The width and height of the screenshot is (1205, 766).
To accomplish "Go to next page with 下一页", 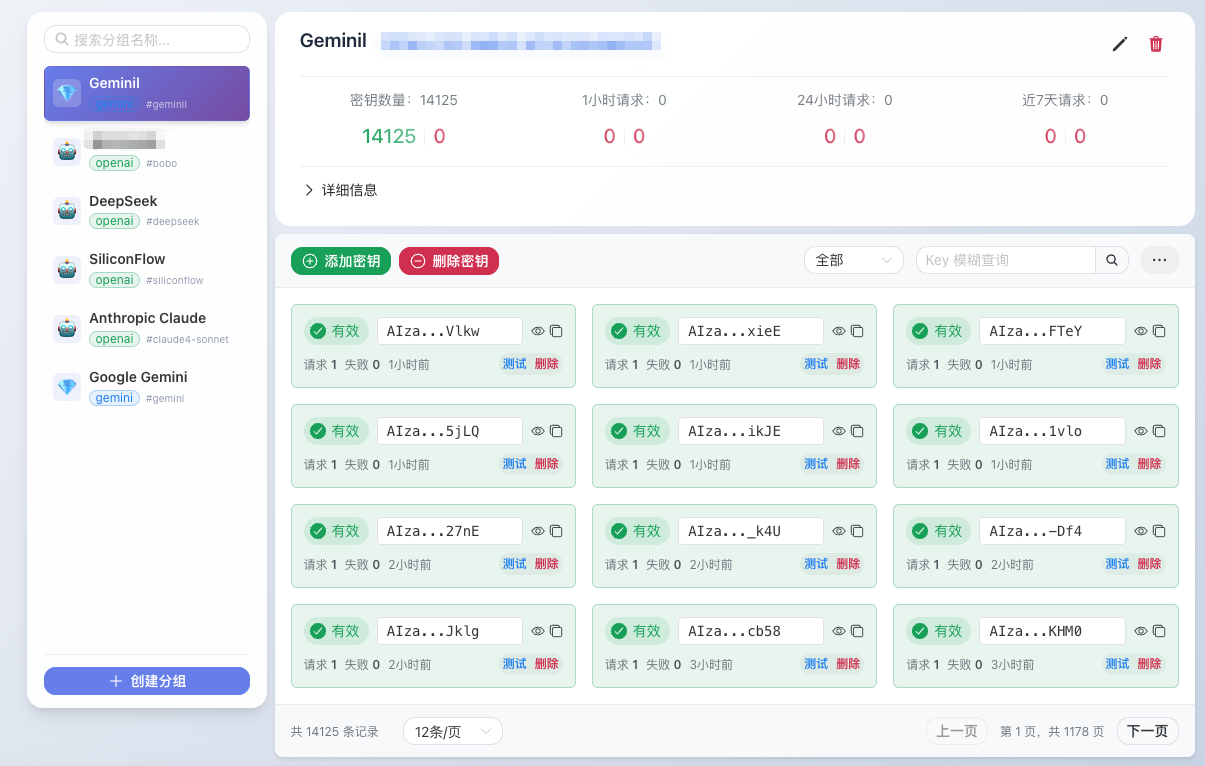I will tap(1147, 731).
